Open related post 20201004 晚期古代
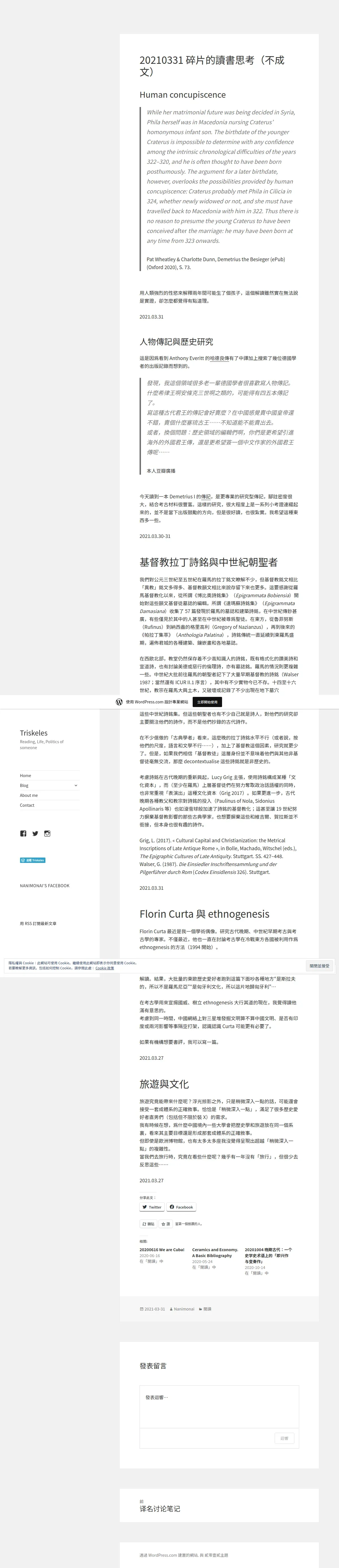Screen dimensions: 339x1568 click(268, 1255)
